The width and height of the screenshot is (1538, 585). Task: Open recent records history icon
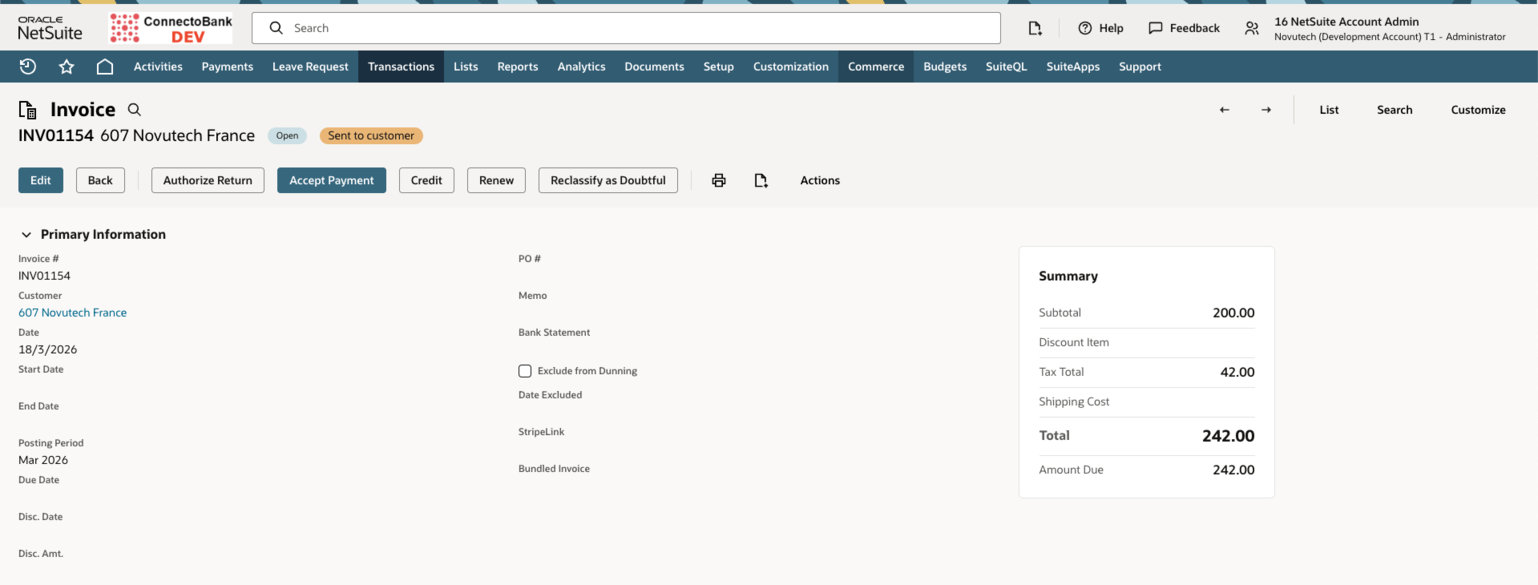(x=27, y=66)
